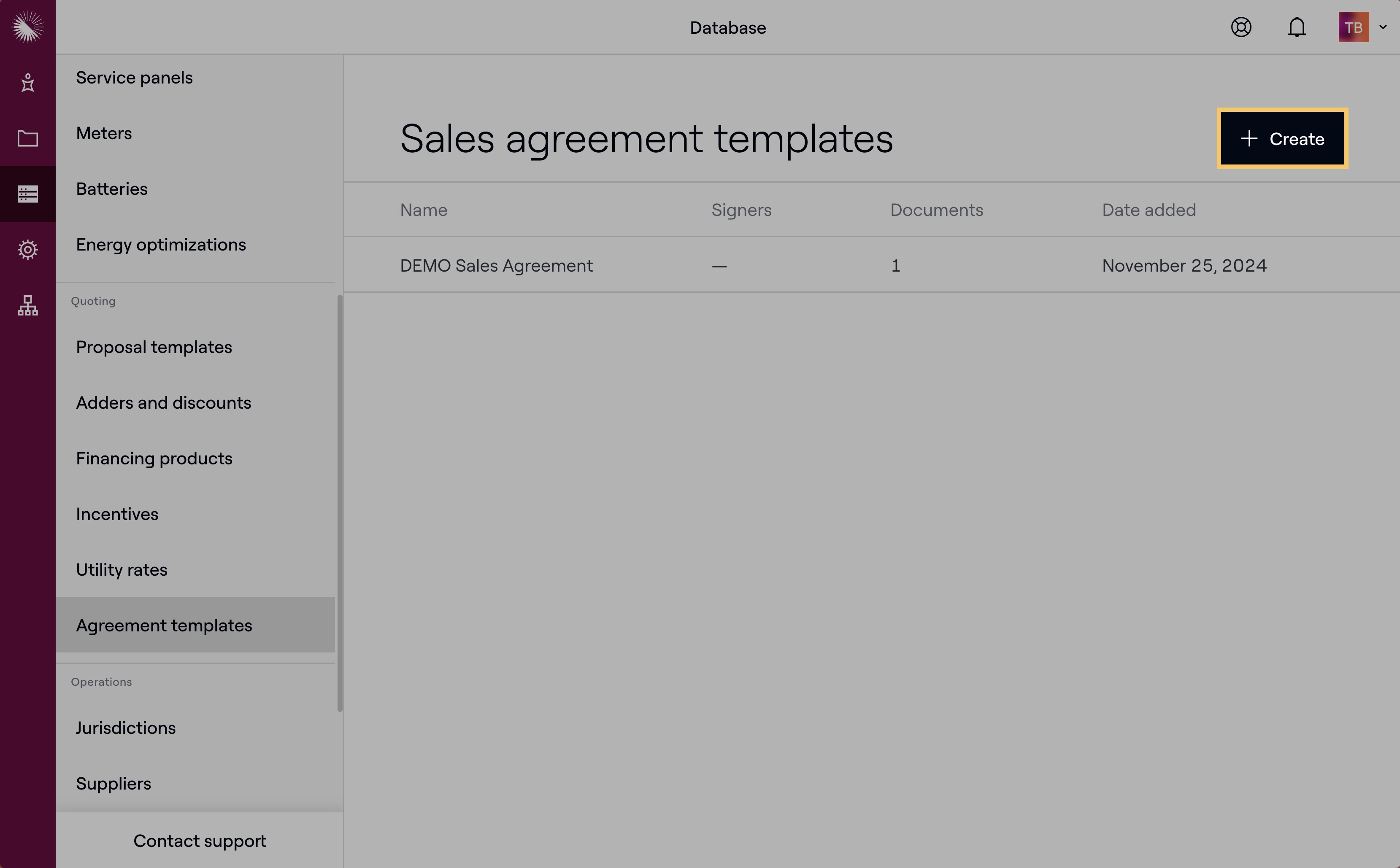Open the notifications bell icon

click(1297, 27)
